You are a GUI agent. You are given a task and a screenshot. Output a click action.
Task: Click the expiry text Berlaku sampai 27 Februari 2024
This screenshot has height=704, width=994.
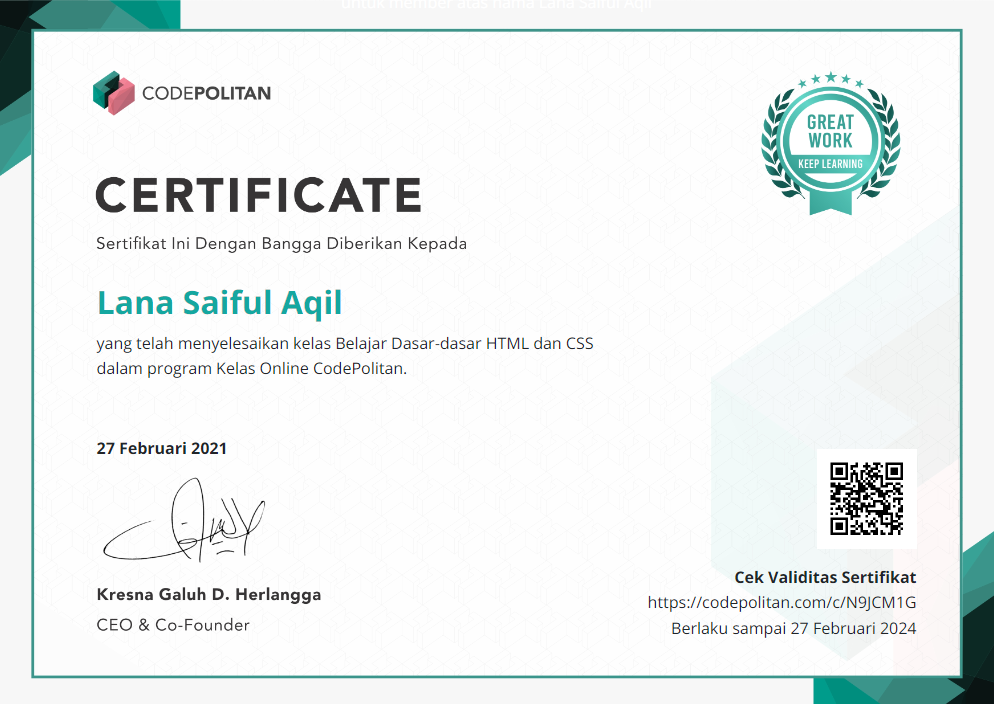tap(793, 628)
